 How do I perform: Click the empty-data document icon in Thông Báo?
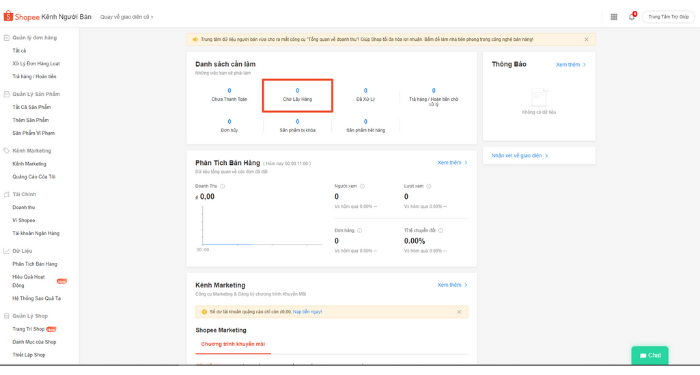pyautogui.click(x=539, y=97)
